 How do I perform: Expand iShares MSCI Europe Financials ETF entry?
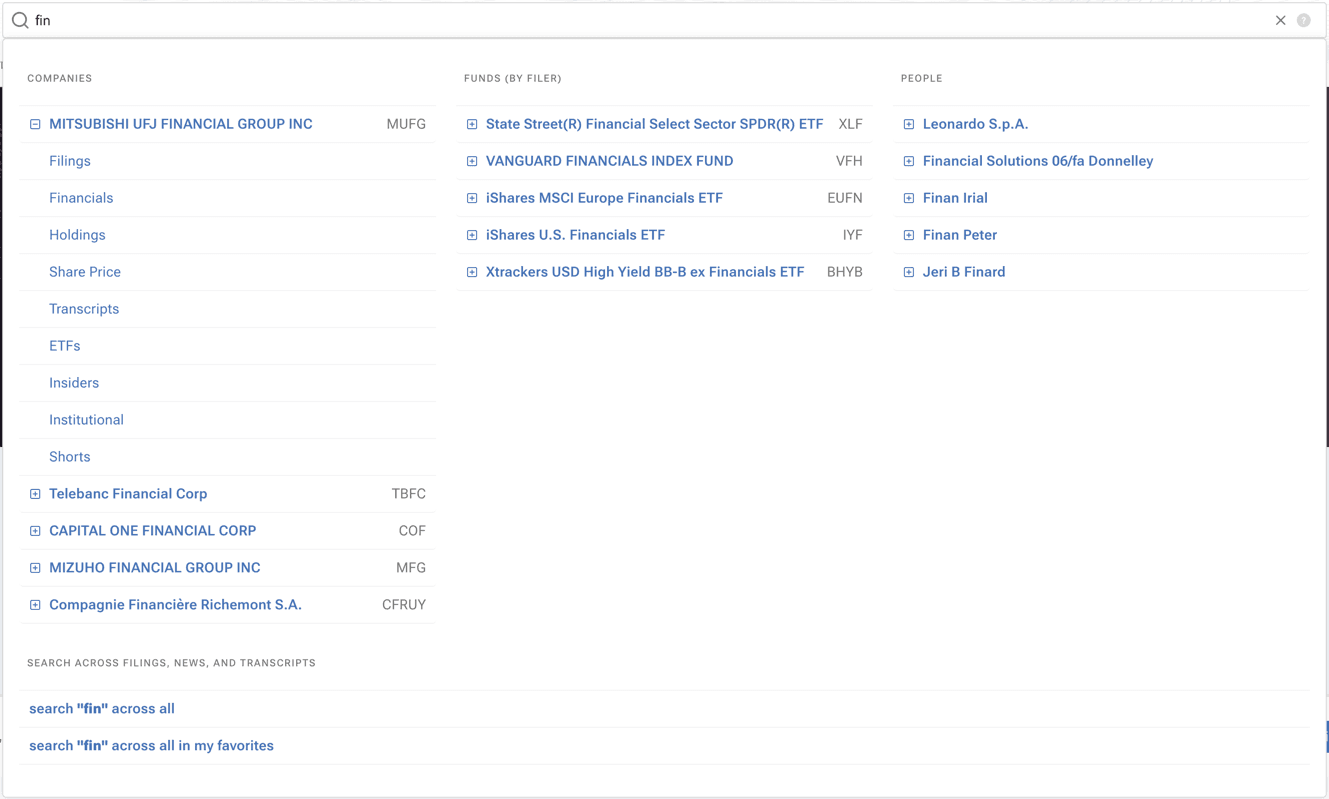click(x=472, y=198)
